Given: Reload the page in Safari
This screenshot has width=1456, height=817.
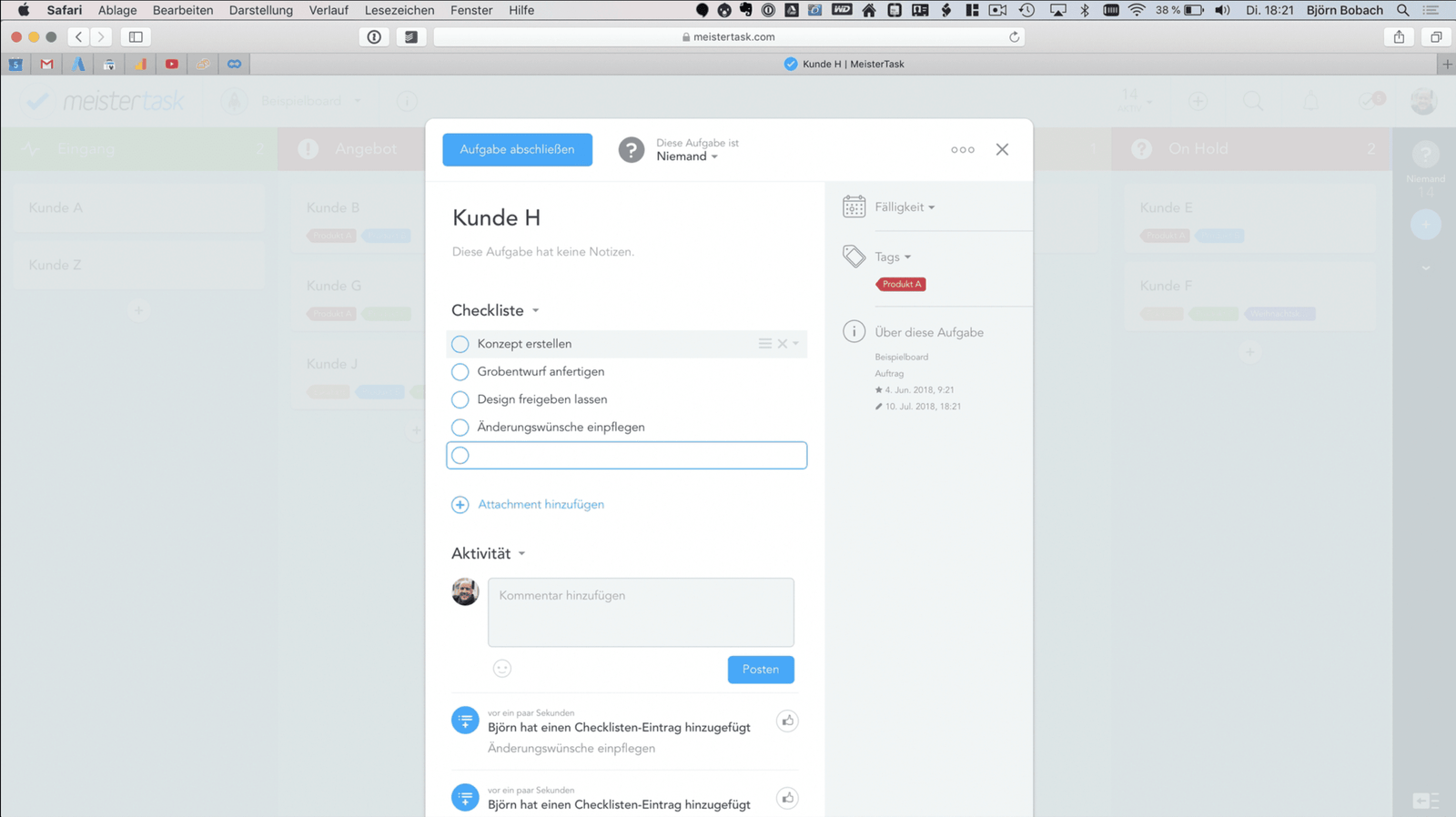Looking at the screenshot, I should click(1014, 37).
